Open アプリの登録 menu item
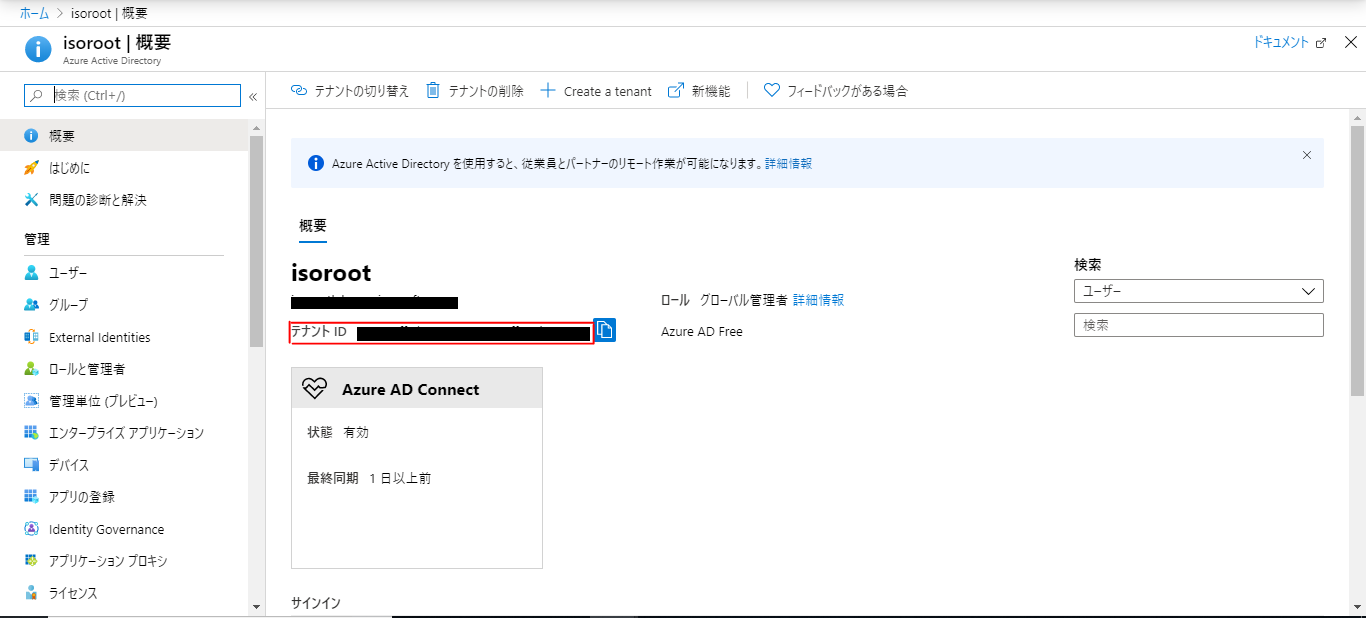Viewport: 1366px width, 618px height. [124, 497]
